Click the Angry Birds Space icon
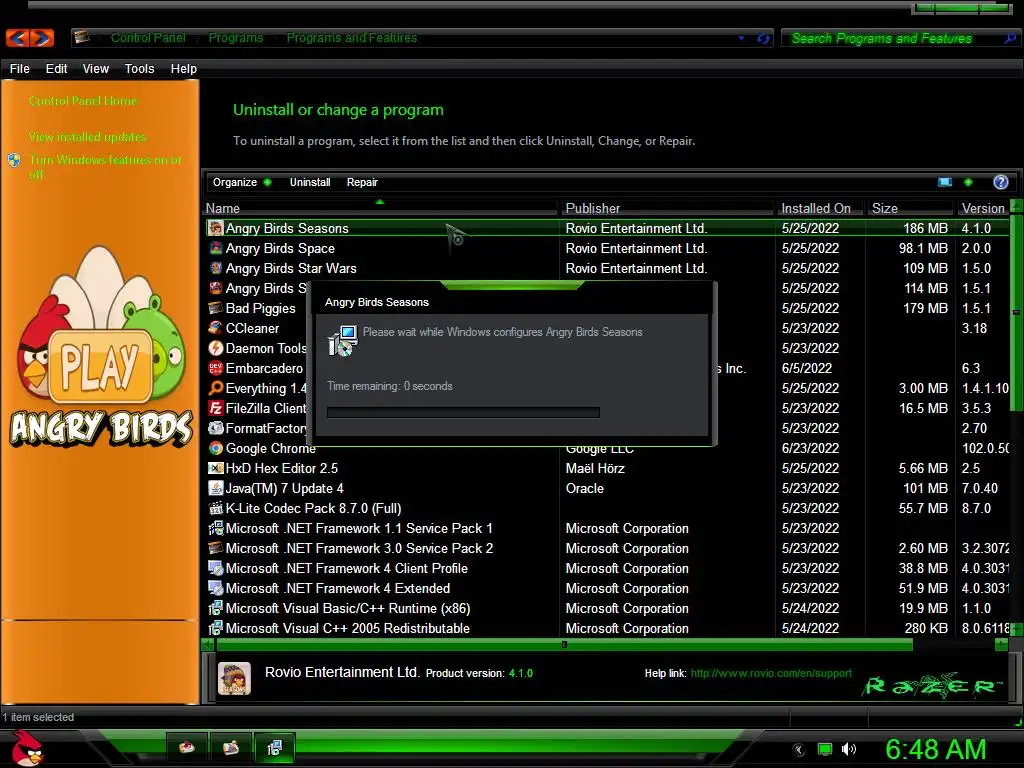 216,248
